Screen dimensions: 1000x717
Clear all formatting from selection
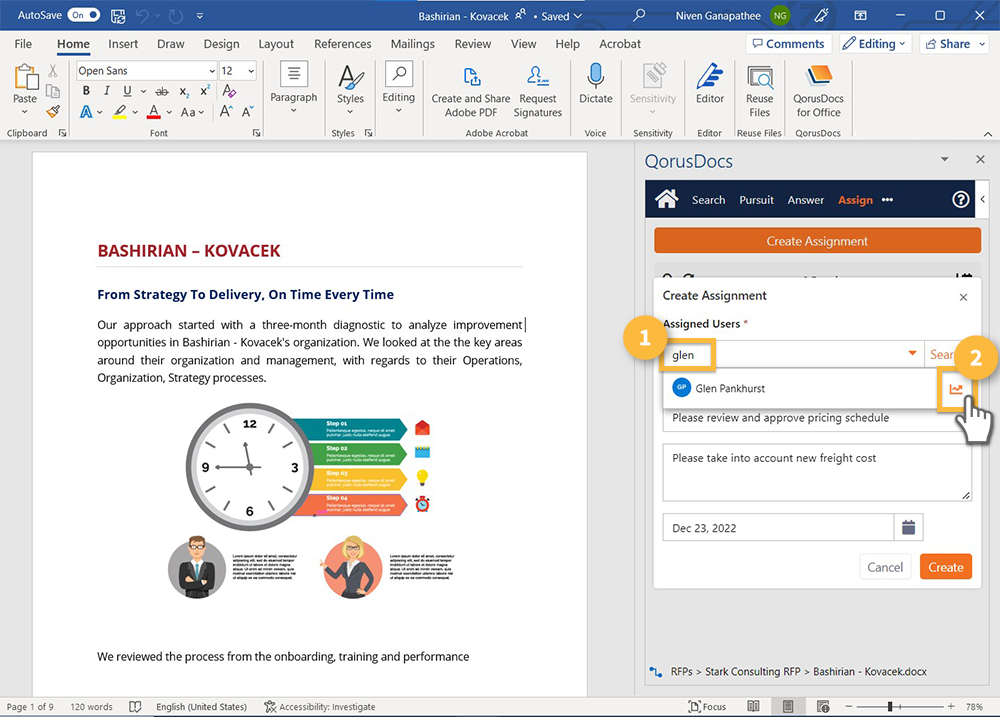coord(229,91)
